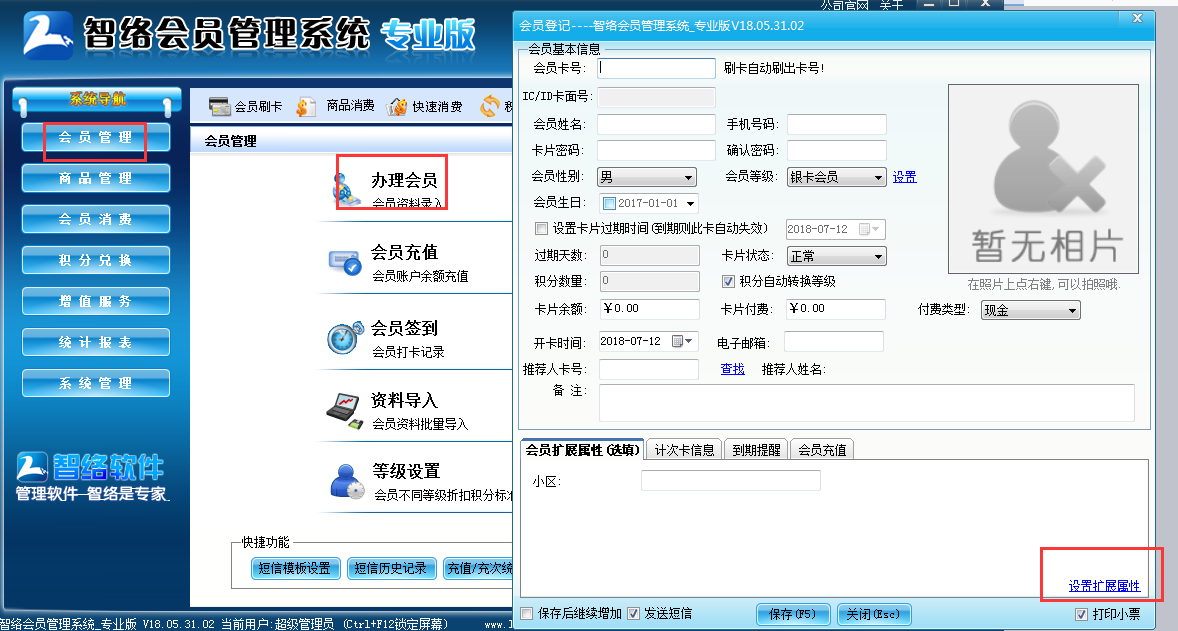Click the 快速消费 toolbar icon
Viewport: 1178px width, 631px height.
tap(397, 107)
